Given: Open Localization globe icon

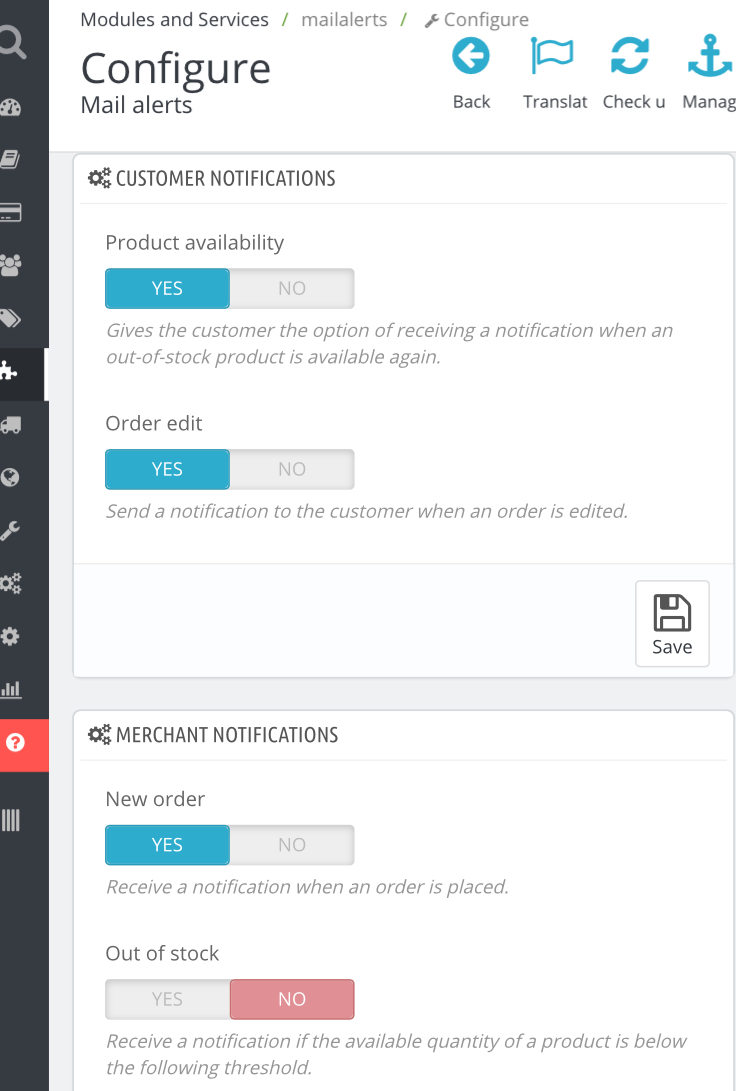Looking at the screenshot, I should pyautogui.click(x=11, y=477).
